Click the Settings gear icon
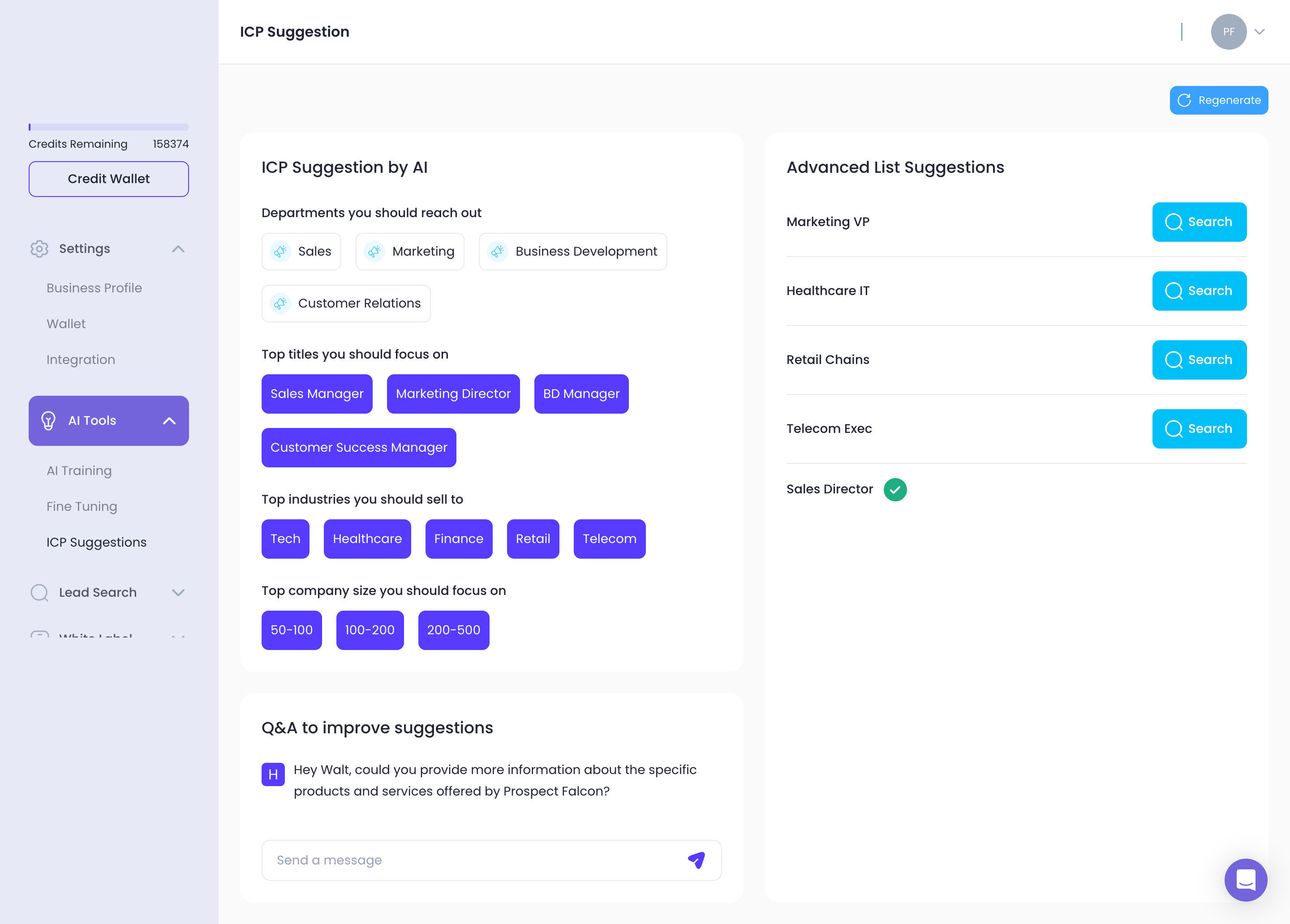 [39, 248]
